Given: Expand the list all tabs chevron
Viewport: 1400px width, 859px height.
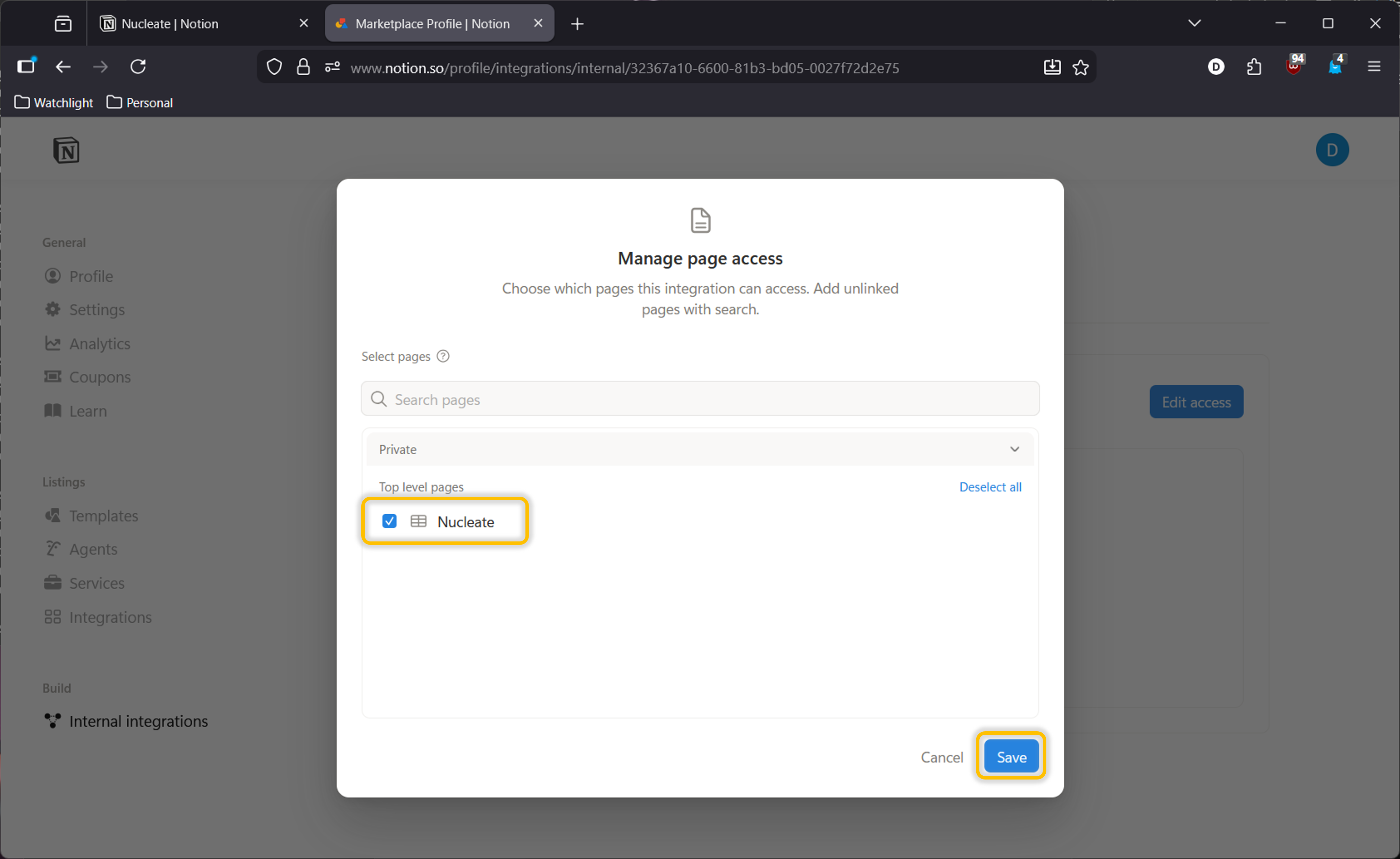Looking at the screenshot, I should [1194, 23].
